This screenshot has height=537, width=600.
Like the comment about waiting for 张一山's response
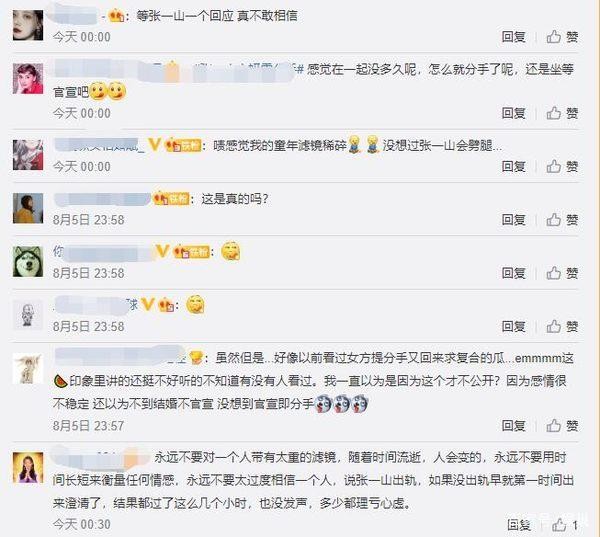pos(562,37)
